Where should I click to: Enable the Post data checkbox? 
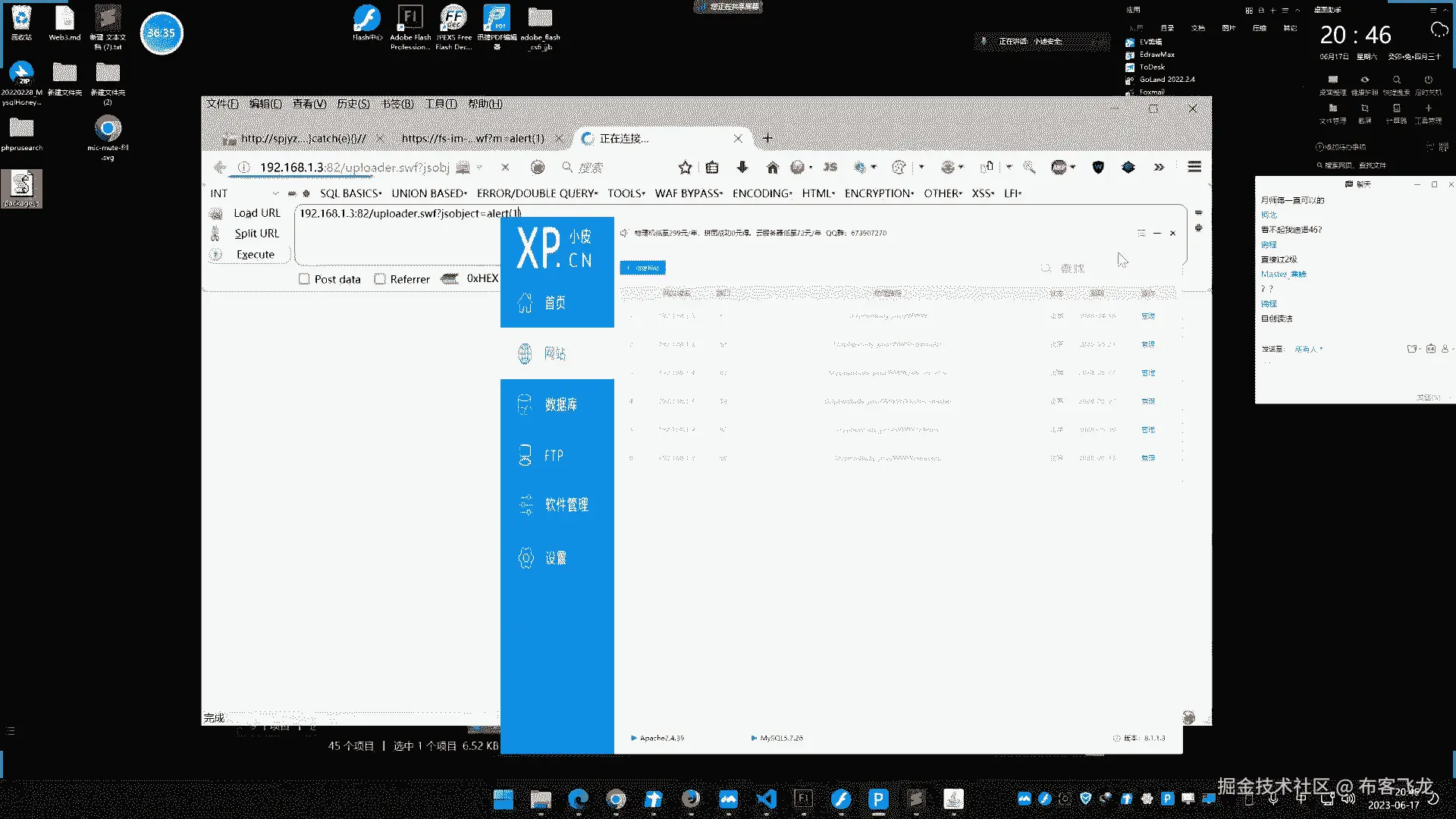(304, 279)
